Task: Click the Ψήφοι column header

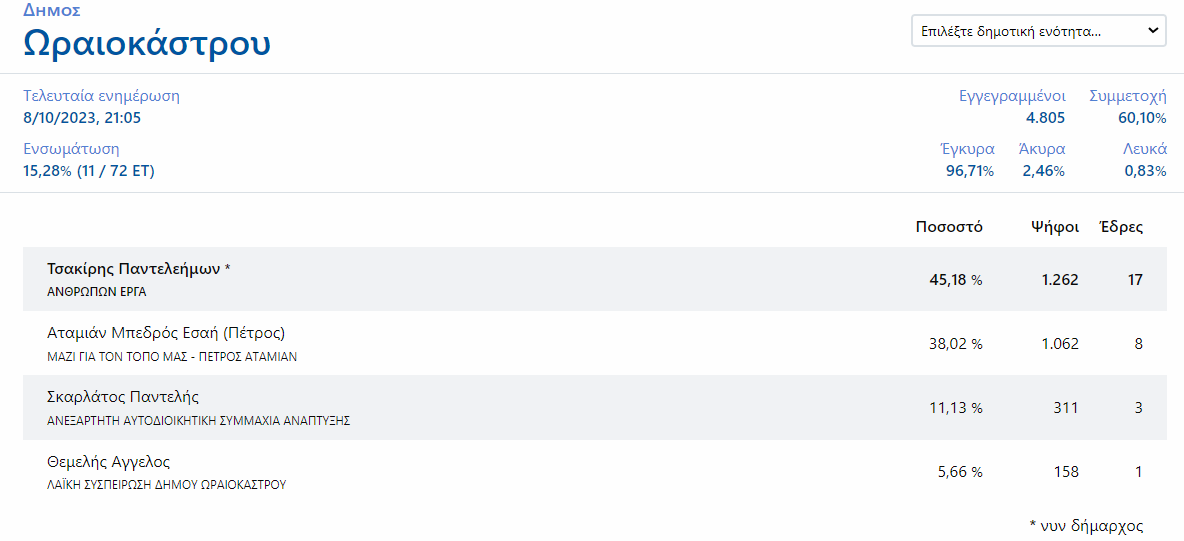Action: pos(1056,227)
